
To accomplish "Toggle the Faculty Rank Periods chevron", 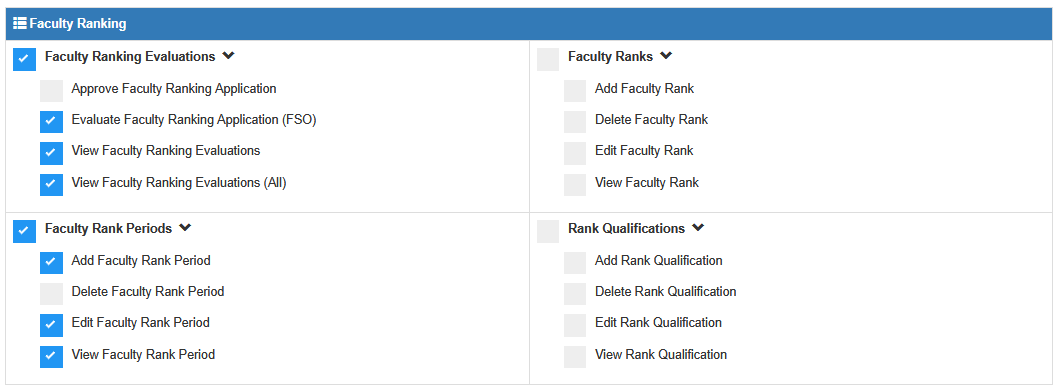I will (x=185, y=228).
